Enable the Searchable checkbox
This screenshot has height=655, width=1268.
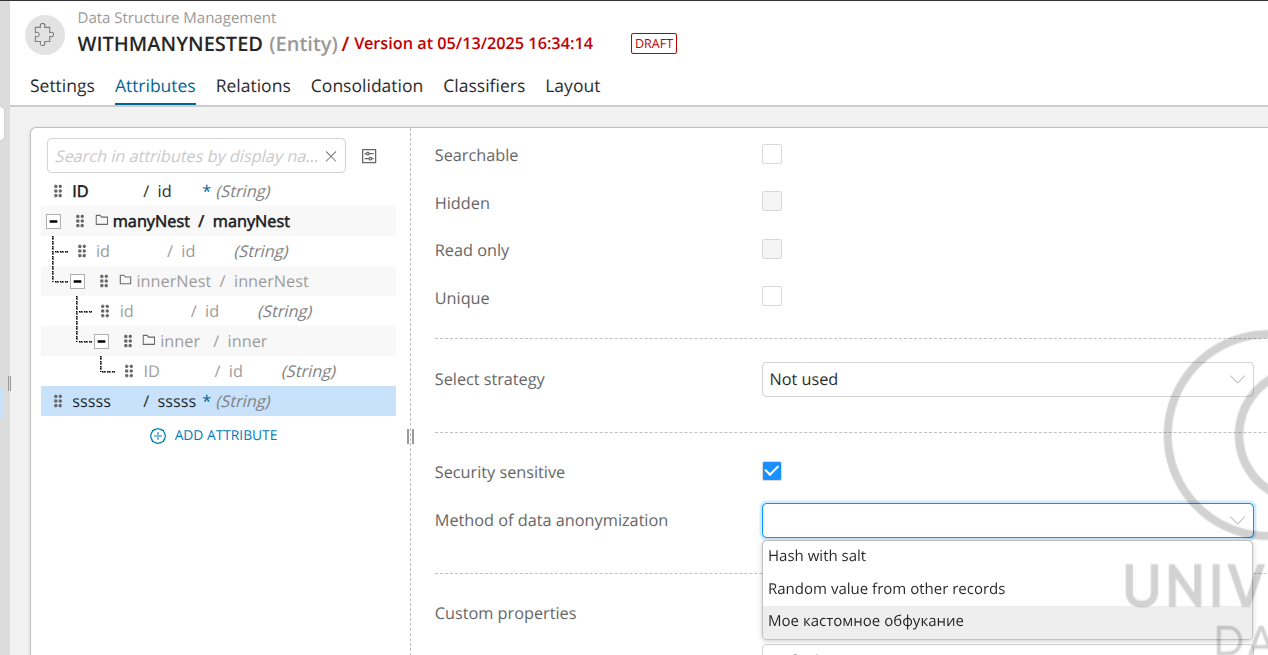pos(771,154)
